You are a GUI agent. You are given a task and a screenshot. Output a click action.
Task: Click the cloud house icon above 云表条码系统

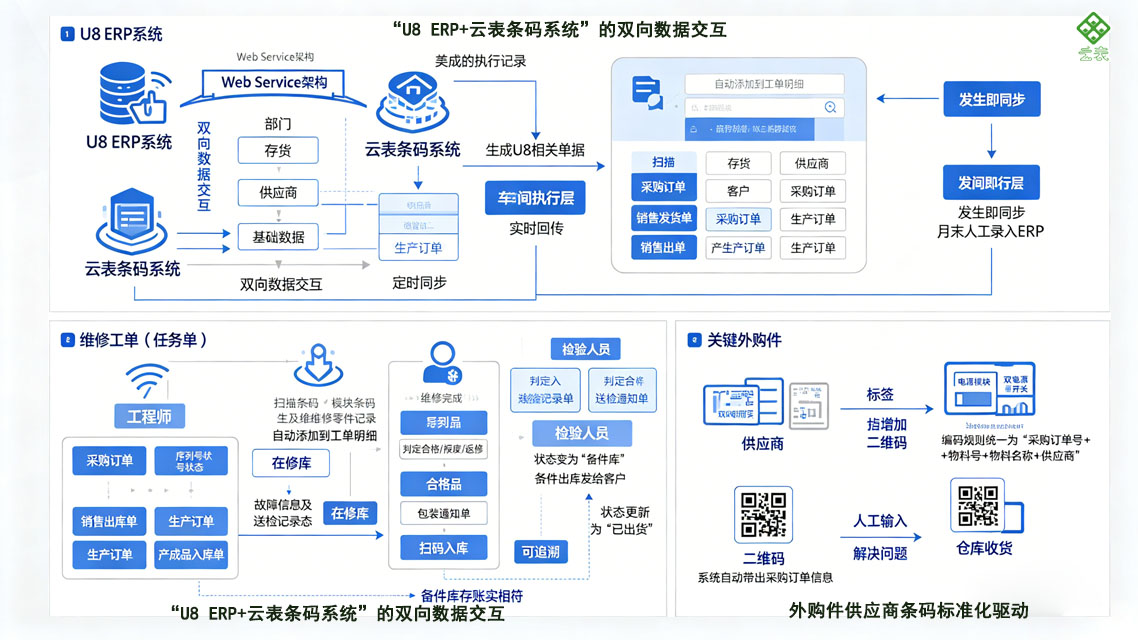(x=412, y=102)
